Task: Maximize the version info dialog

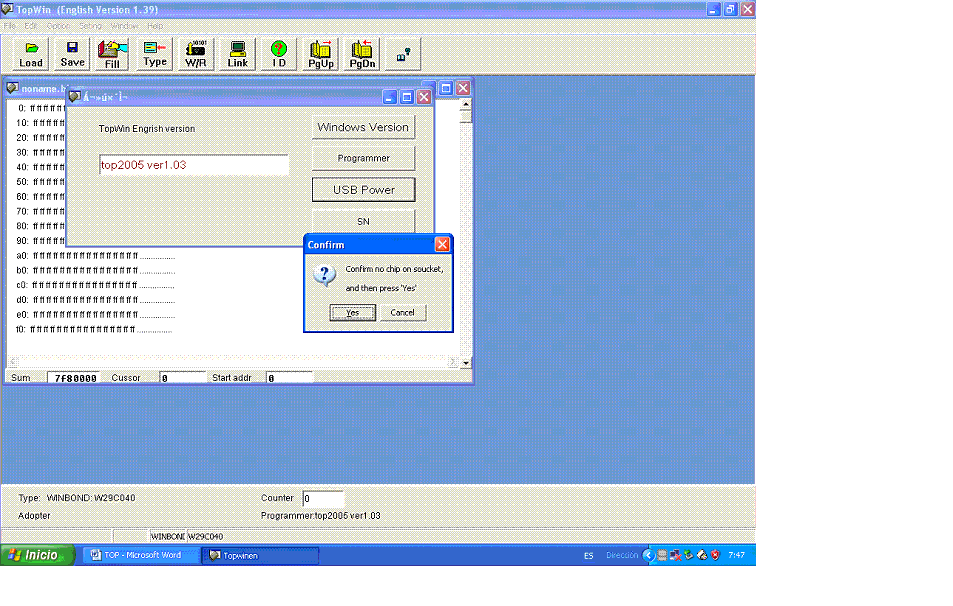Action: pyautogui.click(x=407, y=97)
